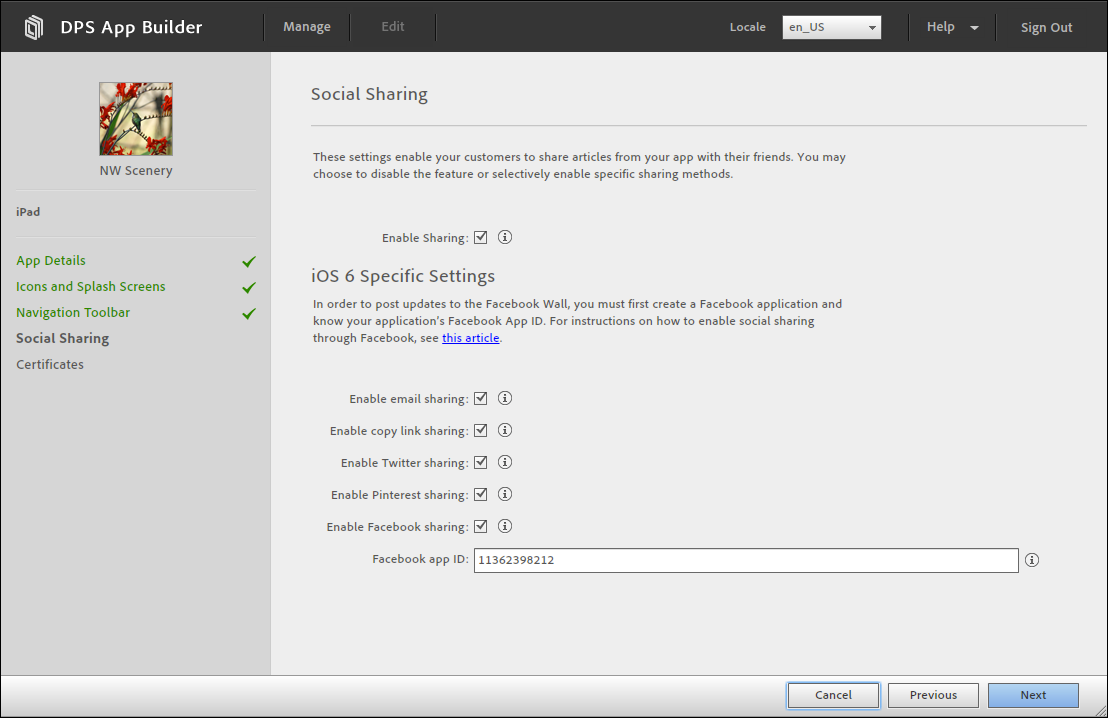Open Icons and Splash Screens section

point(91,286)
